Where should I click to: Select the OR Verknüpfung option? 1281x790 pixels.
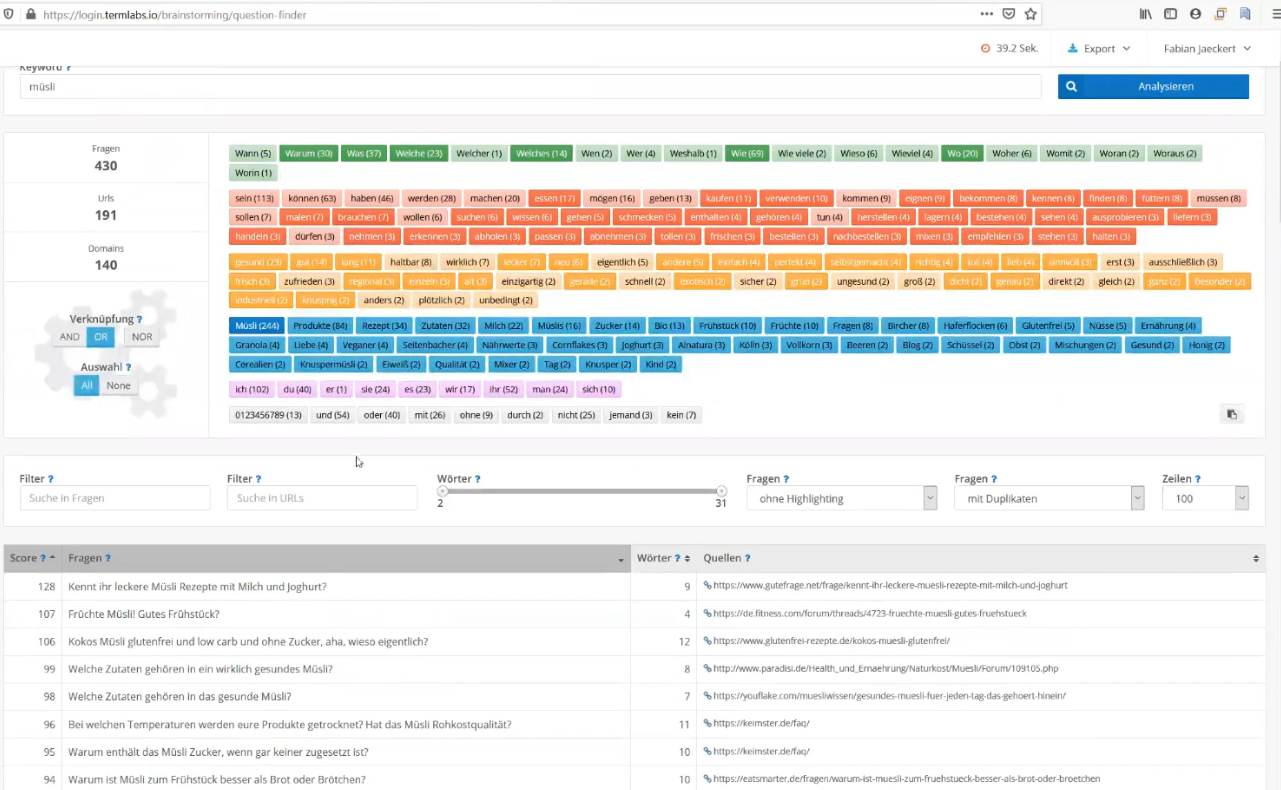click(101, 336)
